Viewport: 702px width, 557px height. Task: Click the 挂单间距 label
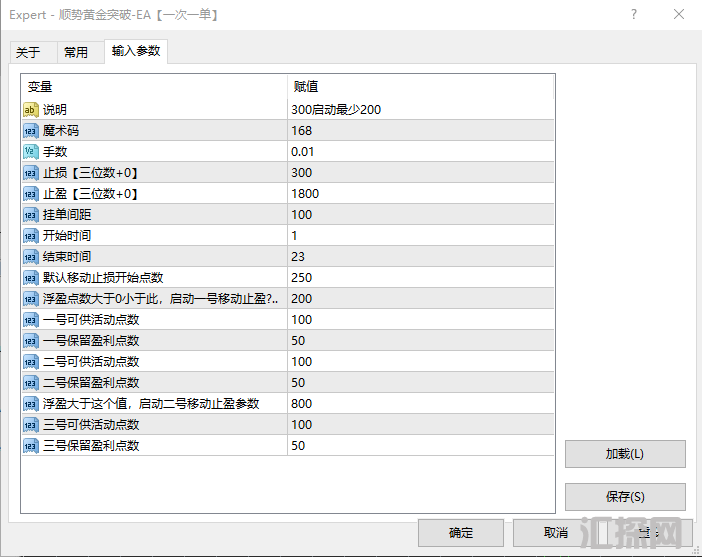click(x=67, y=215)
